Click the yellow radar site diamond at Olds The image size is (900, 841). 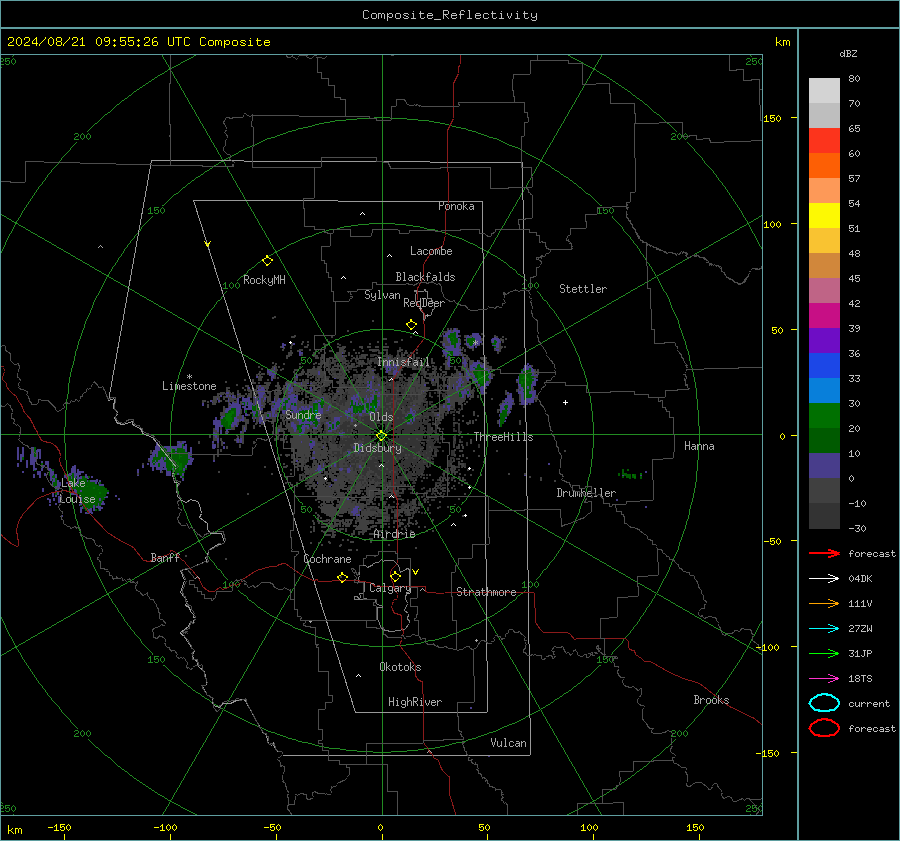[x=382, y=436]
